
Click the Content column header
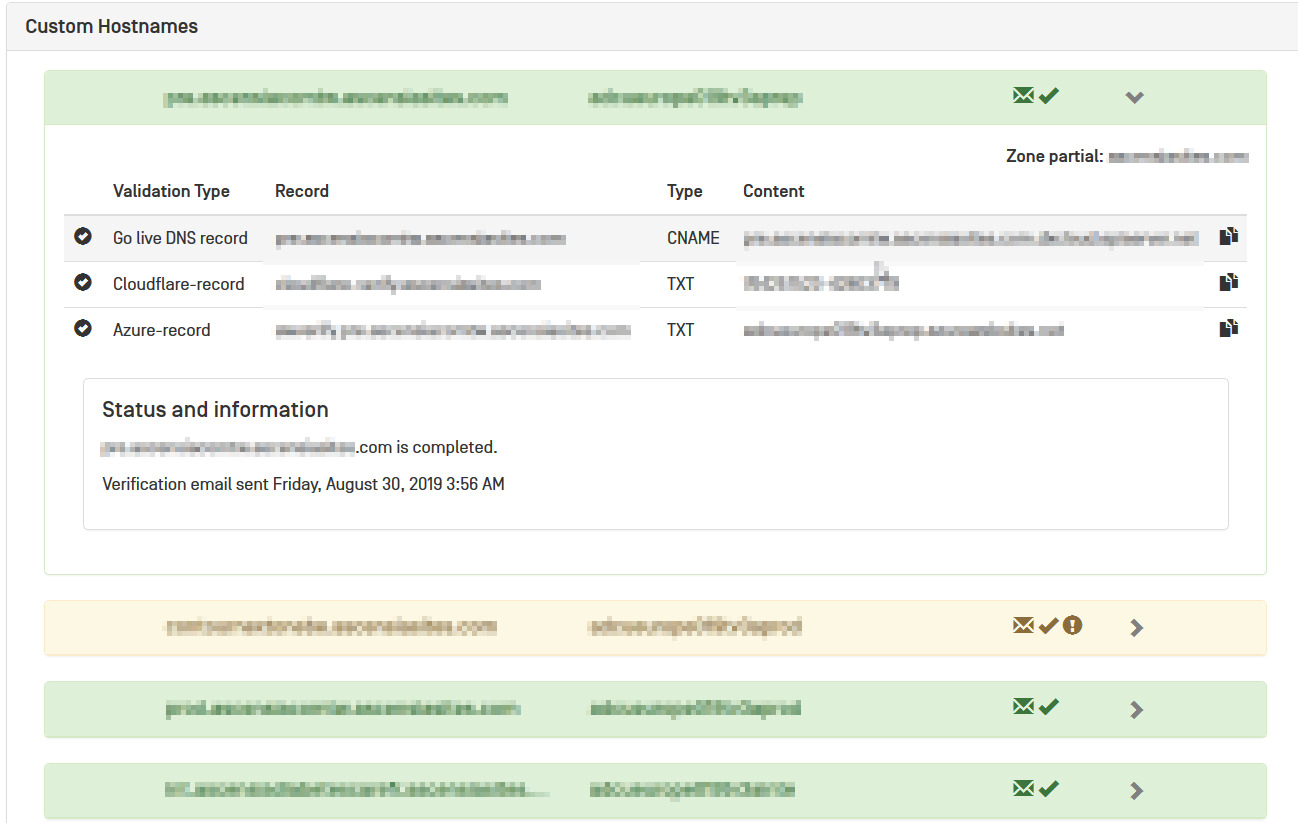(773, 191)
